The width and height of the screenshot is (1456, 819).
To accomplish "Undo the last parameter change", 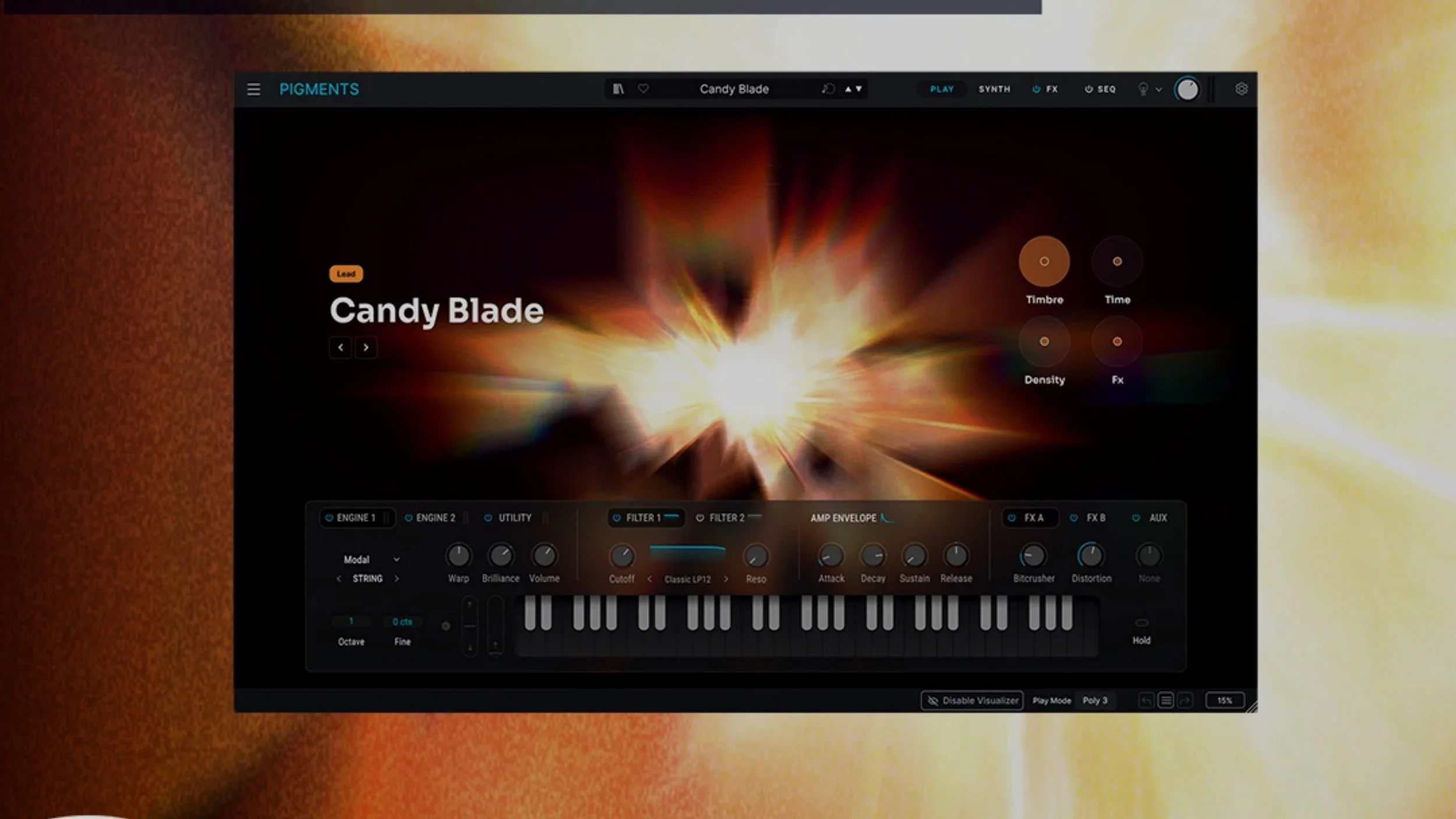I will (x=1146, y=700).
